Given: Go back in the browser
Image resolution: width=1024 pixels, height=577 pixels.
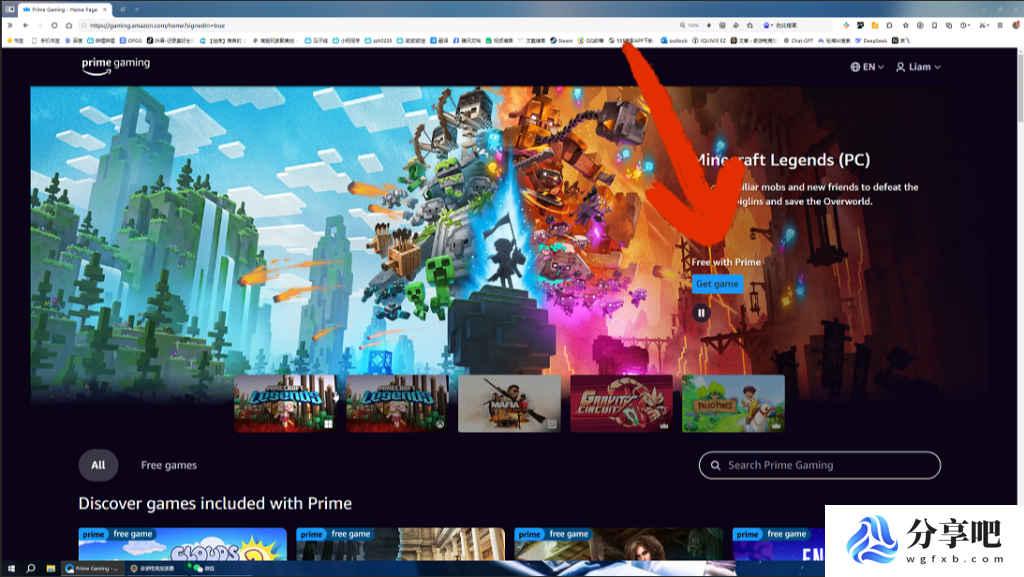Looking at the screenshot, I should (25, 25).
